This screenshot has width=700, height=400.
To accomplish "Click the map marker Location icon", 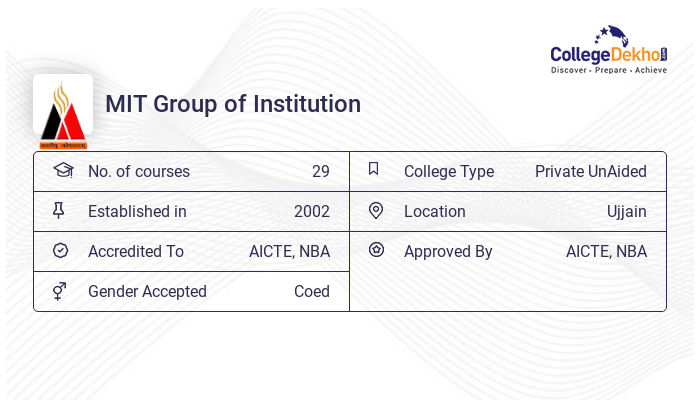I will (376, 211).
